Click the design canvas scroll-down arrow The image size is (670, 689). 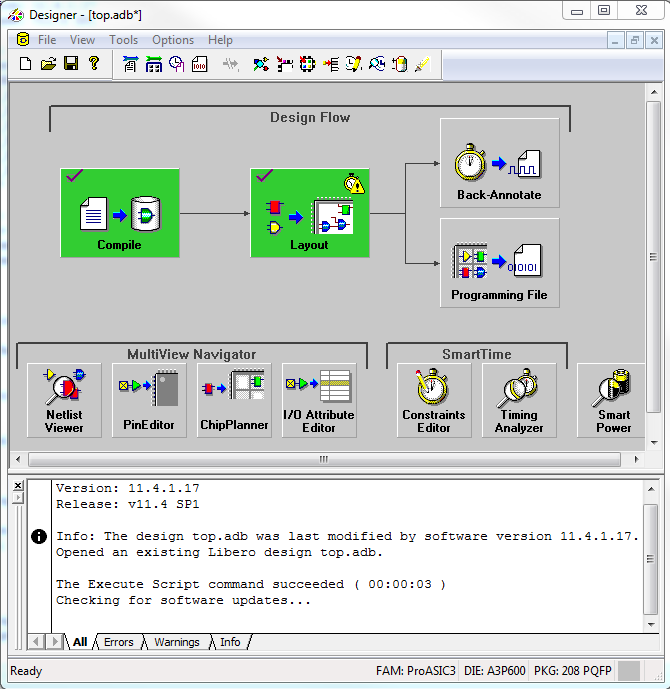(654, 442)
